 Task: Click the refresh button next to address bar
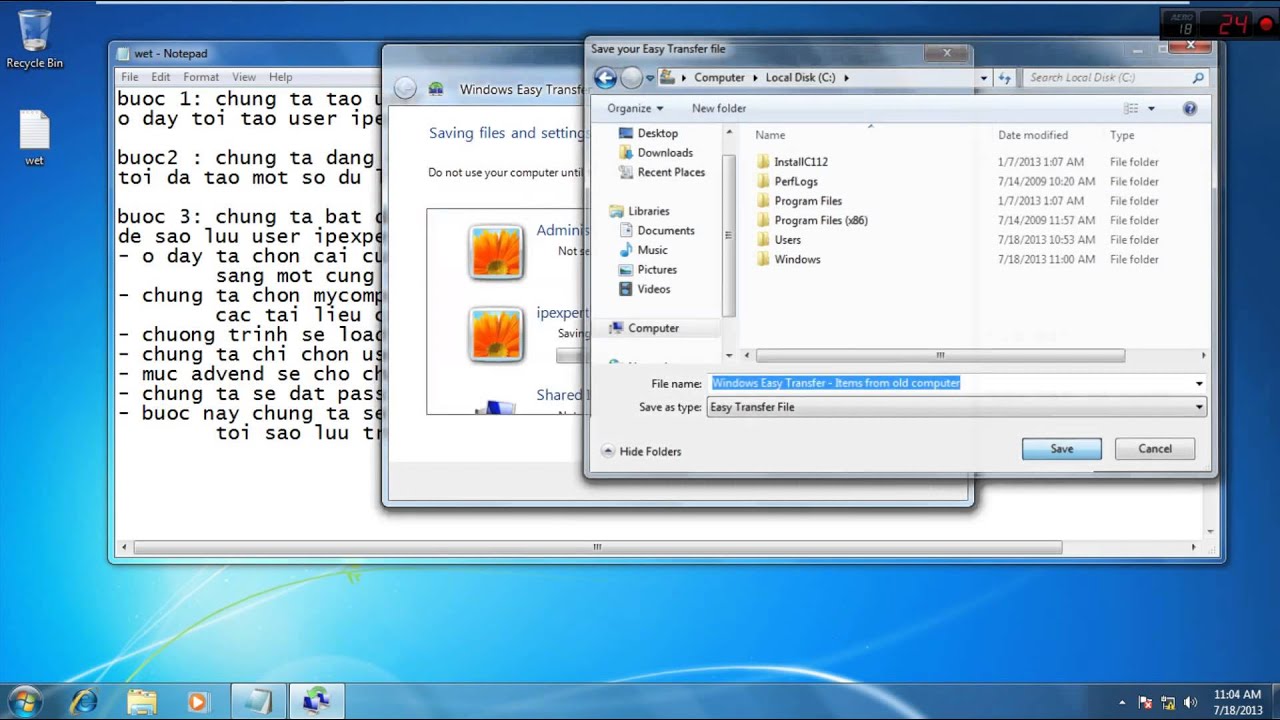(1005, 78)
